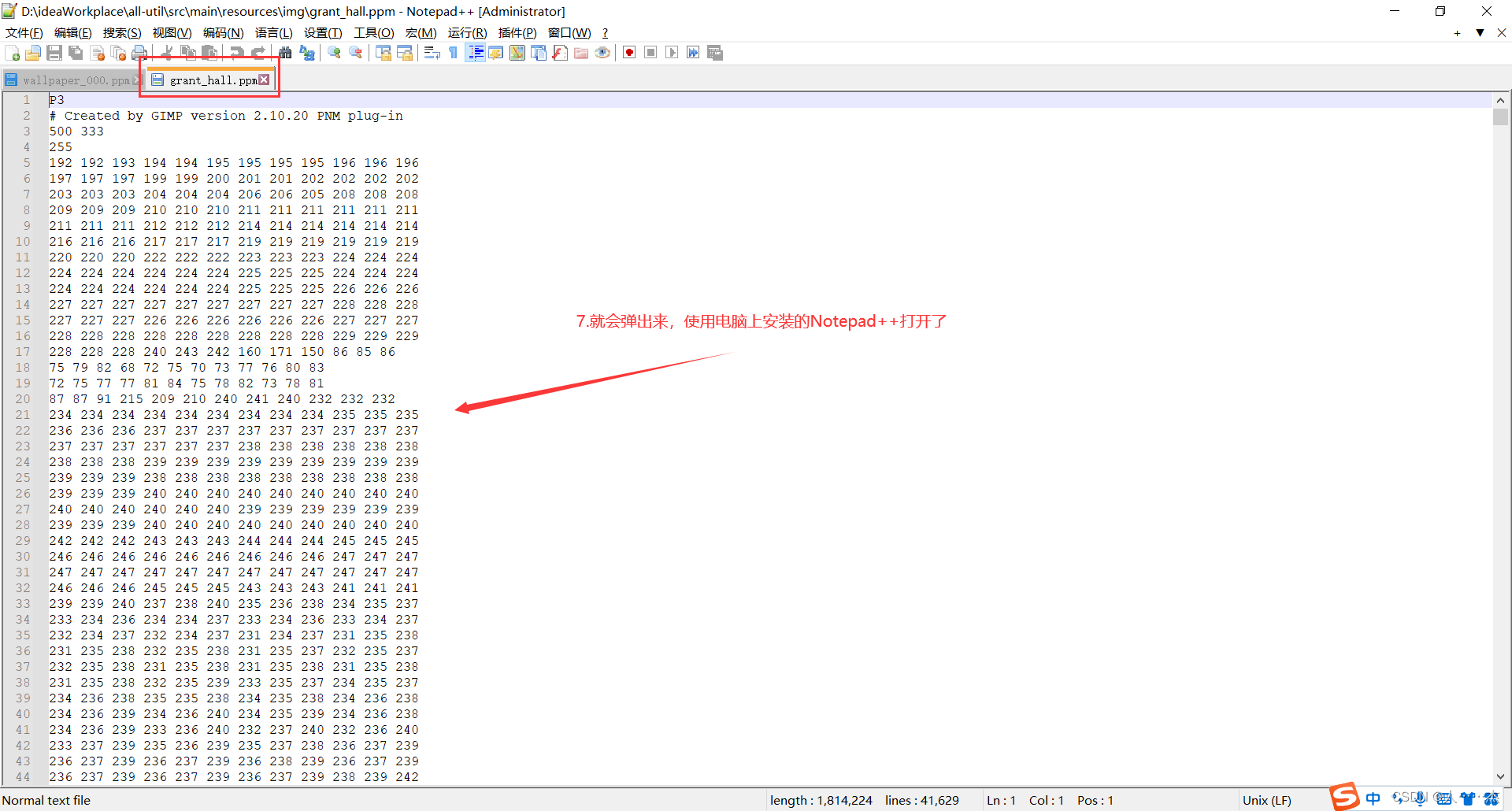Viewport: 1512px width, 811px height.
Task: Save the recorded macro icon
Action: click(x=715, y=53)
